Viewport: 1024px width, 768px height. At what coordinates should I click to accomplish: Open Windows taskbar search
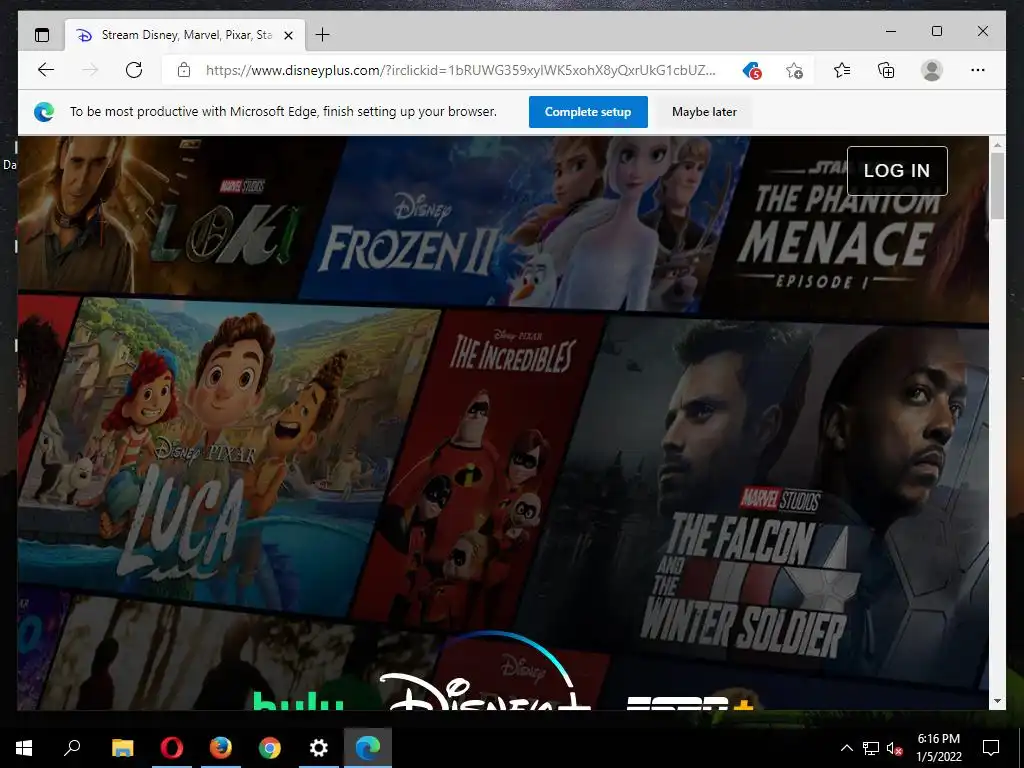(x=72, y=747)
